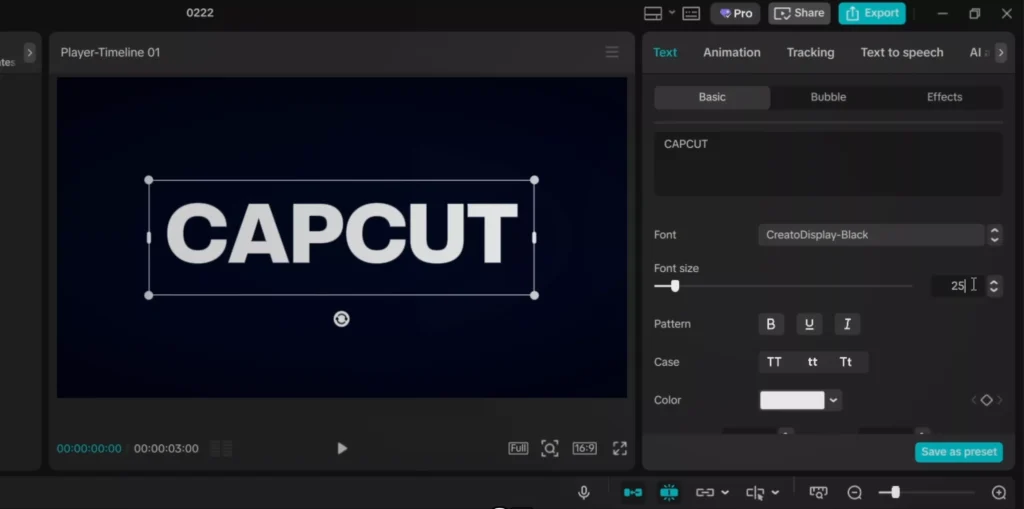Click the Pro membership button

pos(735,13)
